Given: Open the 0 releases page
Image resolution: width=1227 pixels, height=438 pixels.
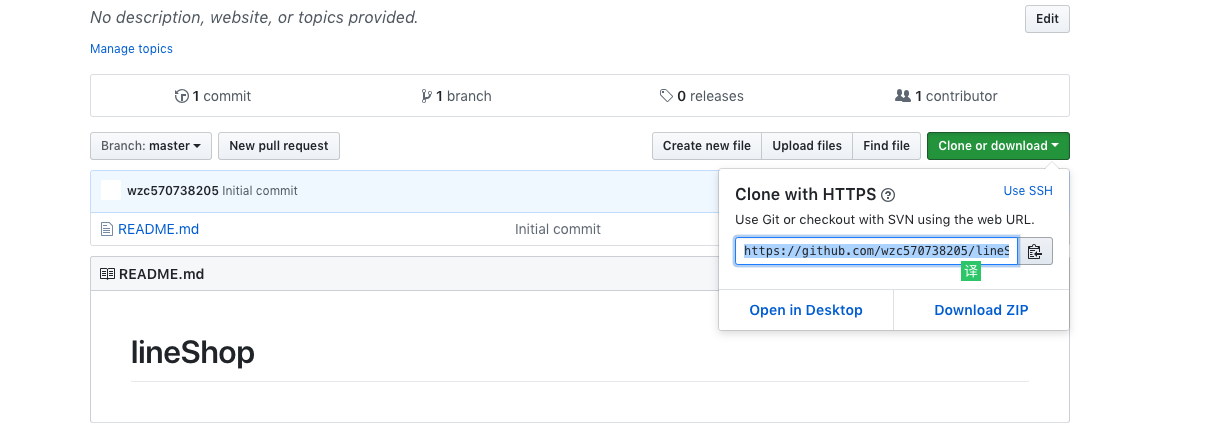Looking at the screenshot, I should click(x=702, y=96).
